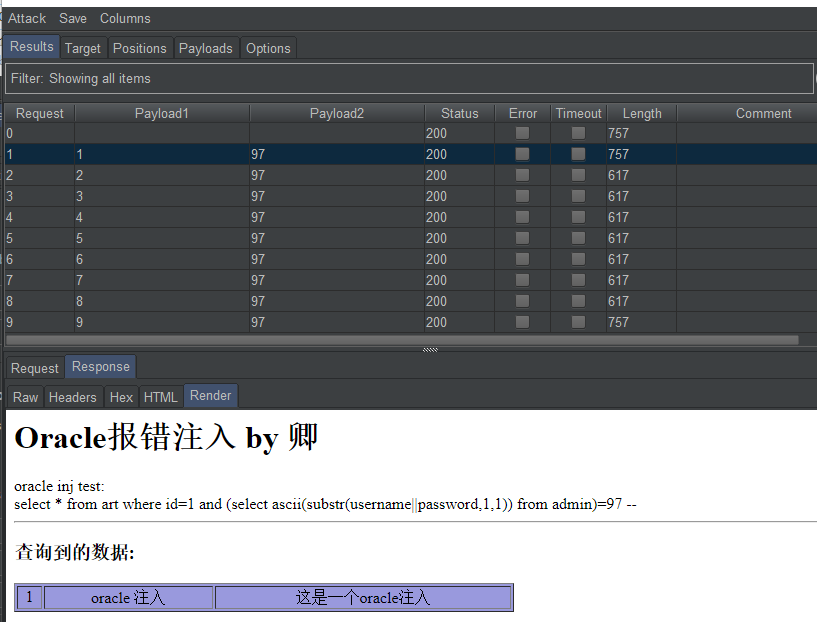Toggle Error checkbox in request 4 row
Image resolution: width=817 pixels, height=622 pixels.
(x=522, y=217)
